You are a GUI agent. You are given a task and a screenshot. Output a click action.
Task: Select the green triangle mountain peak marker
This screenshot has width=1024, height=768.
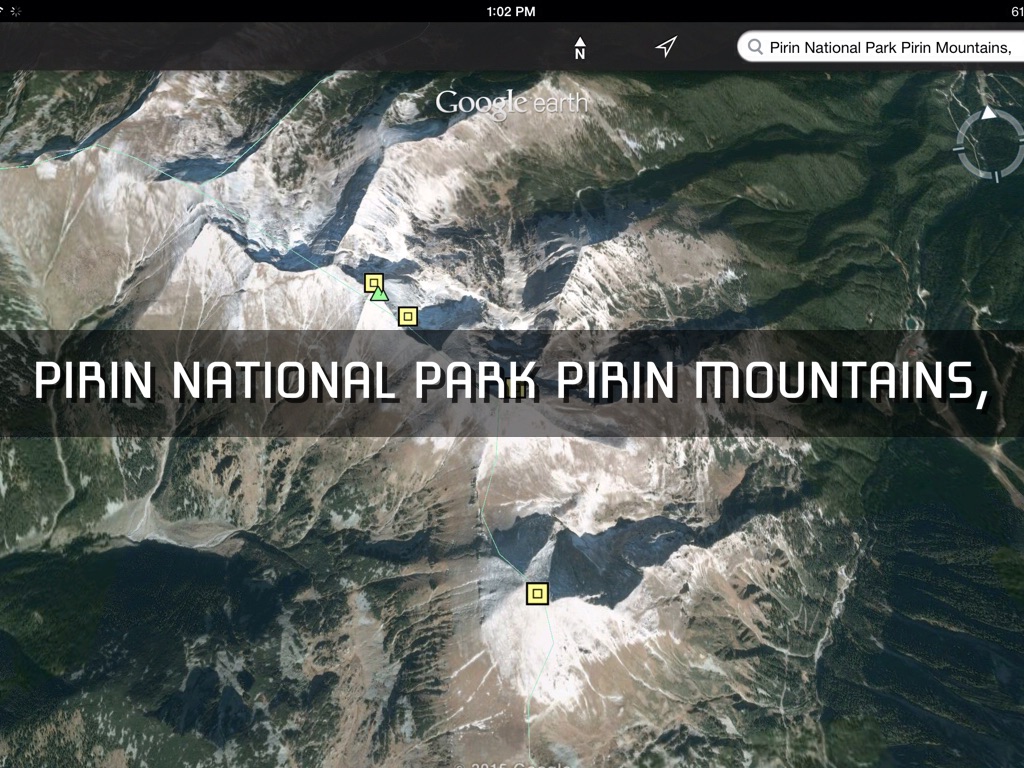pos(379,293)
